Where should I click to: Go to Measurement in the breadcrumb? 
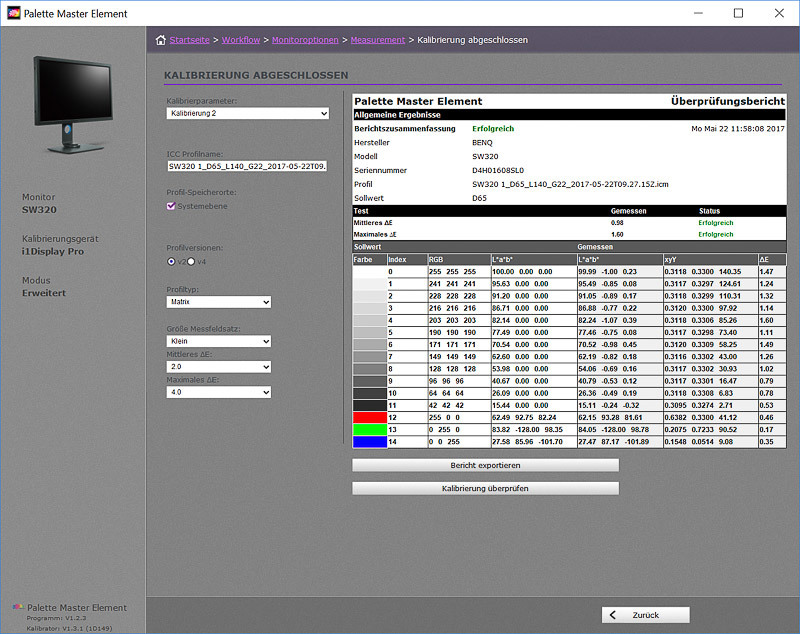click(x=378, y=40)
